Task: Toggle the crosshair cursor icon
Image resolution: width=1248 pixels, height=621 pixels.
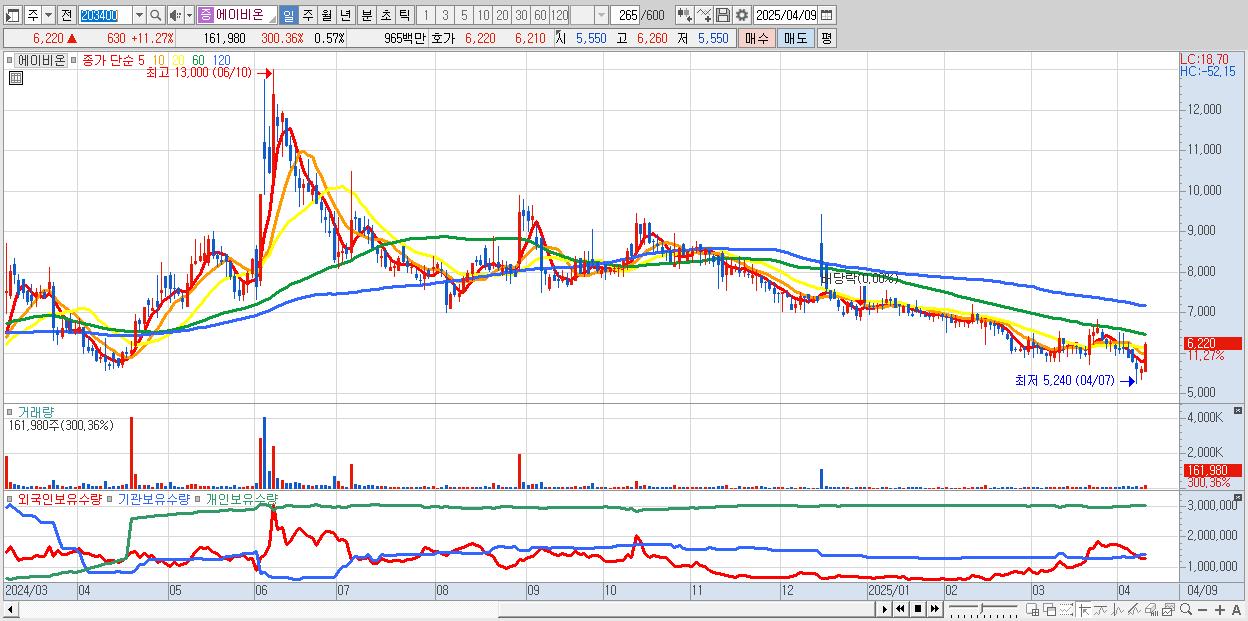Action: [x=1085, y=609]
